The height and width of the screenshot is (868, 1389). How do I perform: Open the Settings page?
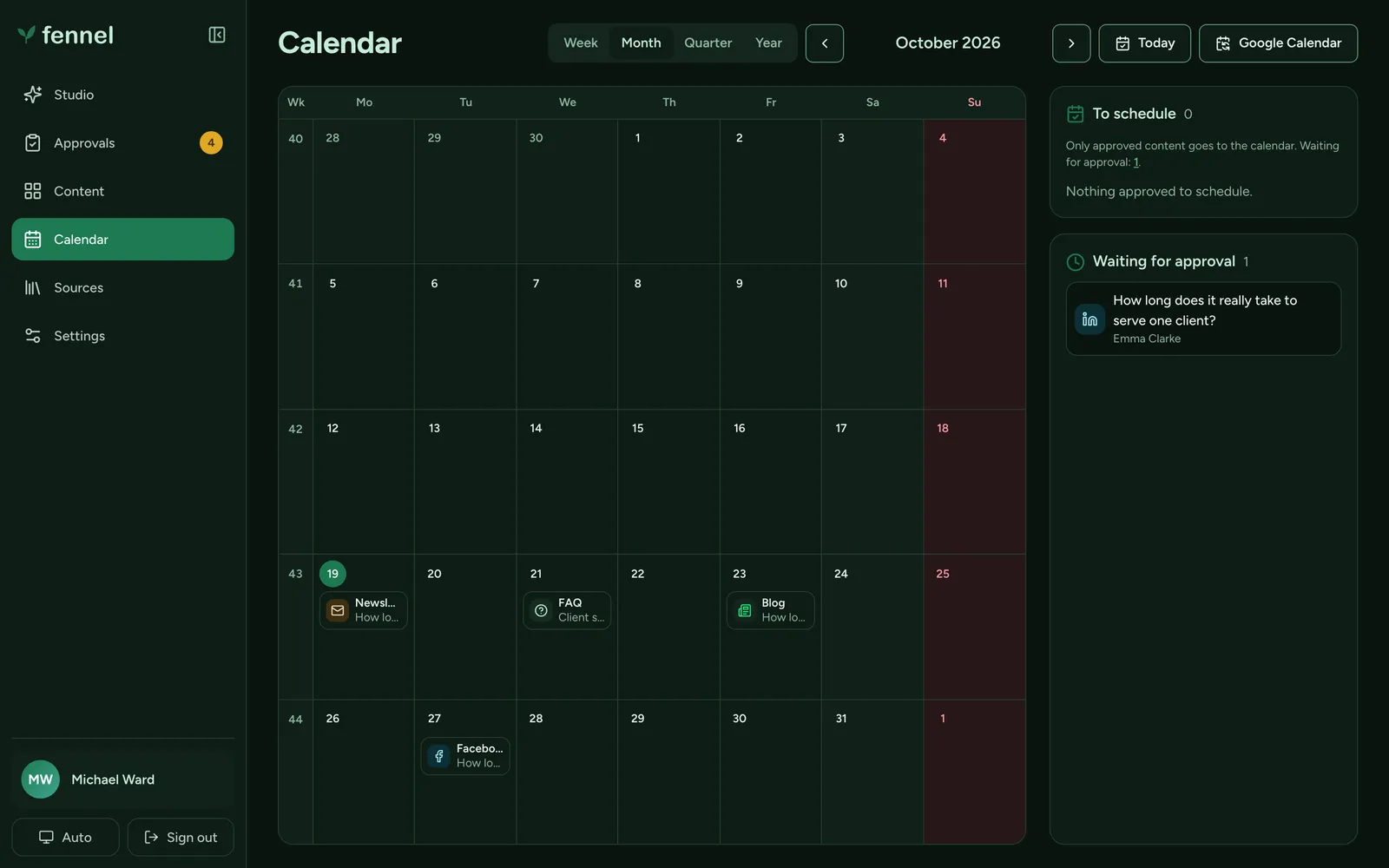point(122,336)
